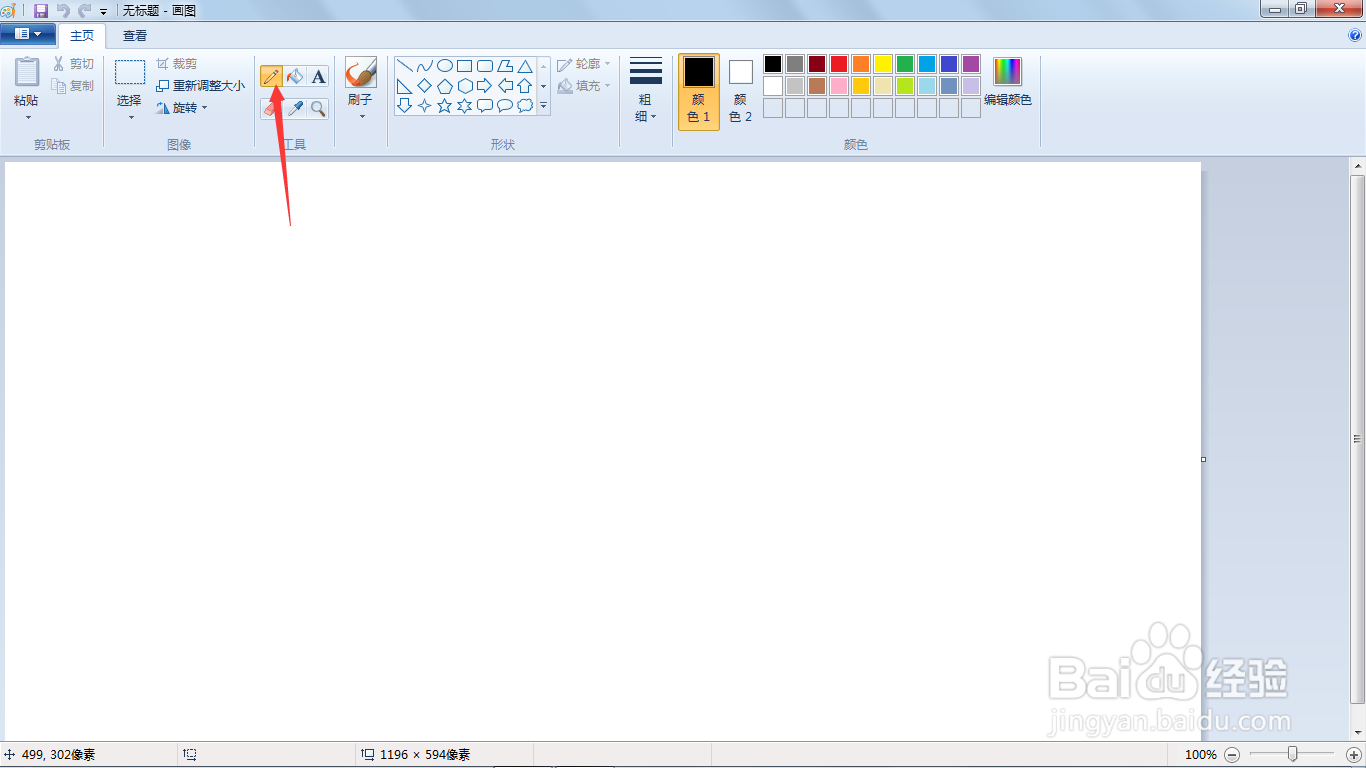The image size is (1366, 768).
Task: Open the Paint help icon
Action: [x=1356, y=35]
